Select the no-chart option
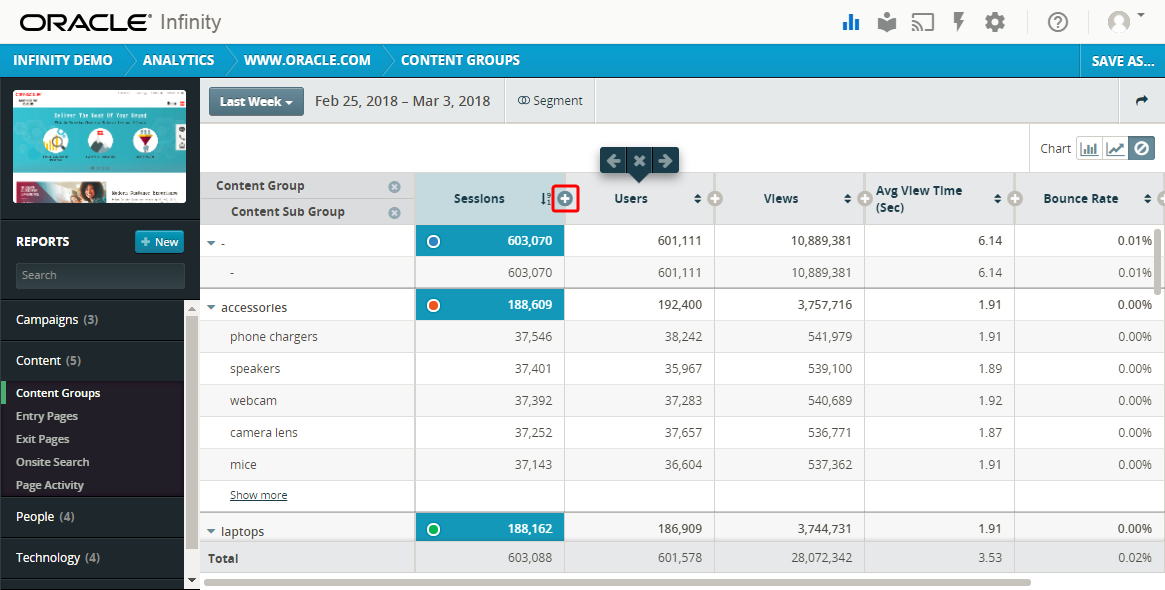Screen dimensions: 1165x590 [1141, 149]
